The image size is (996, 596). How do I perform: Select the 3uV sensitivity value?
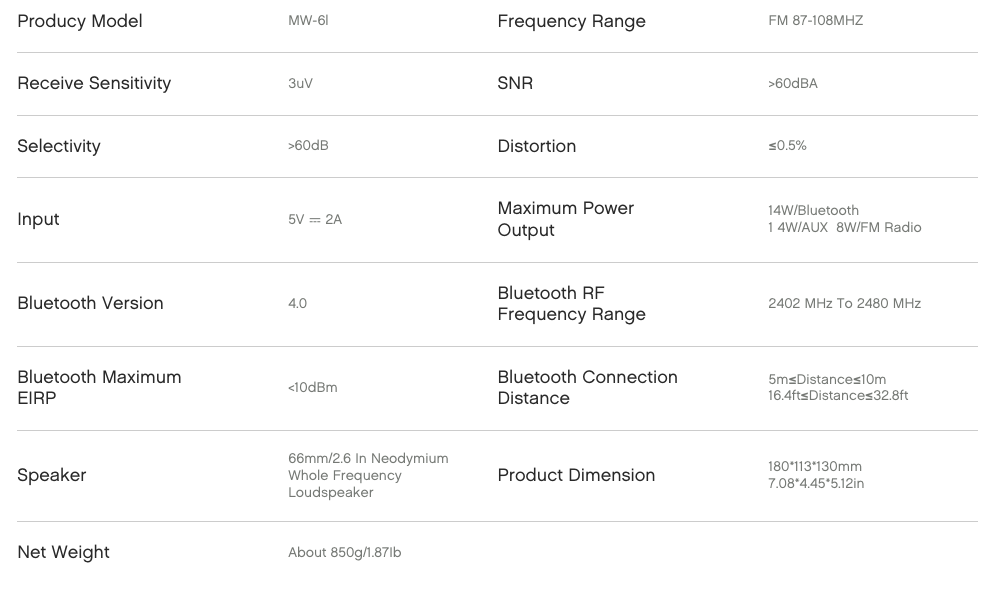300,83
